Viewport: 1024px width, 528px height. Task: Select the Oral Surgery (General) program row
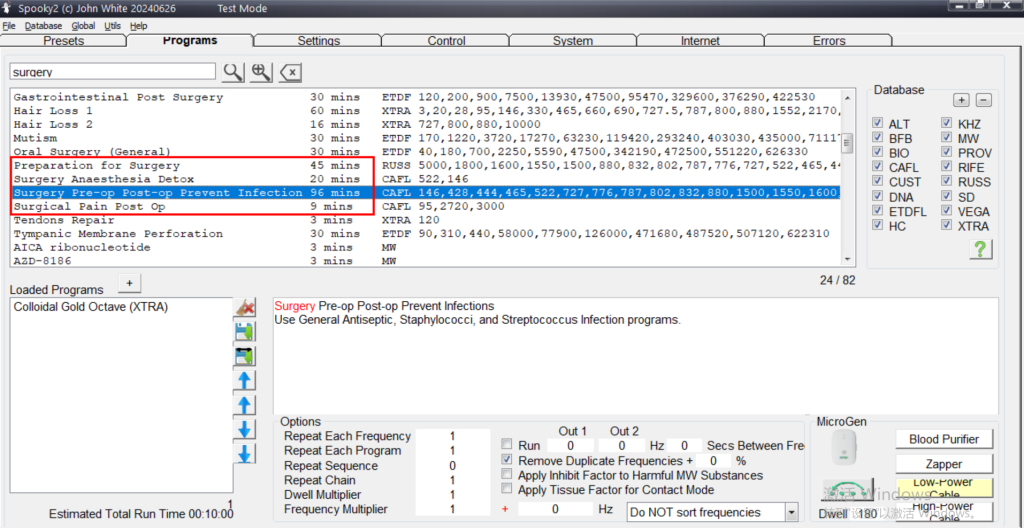point(426,152)
